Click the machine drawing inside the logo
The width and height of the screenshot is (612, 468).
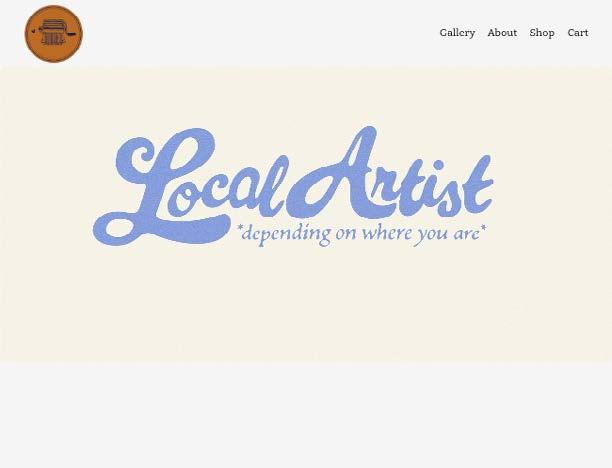point(54,33)
